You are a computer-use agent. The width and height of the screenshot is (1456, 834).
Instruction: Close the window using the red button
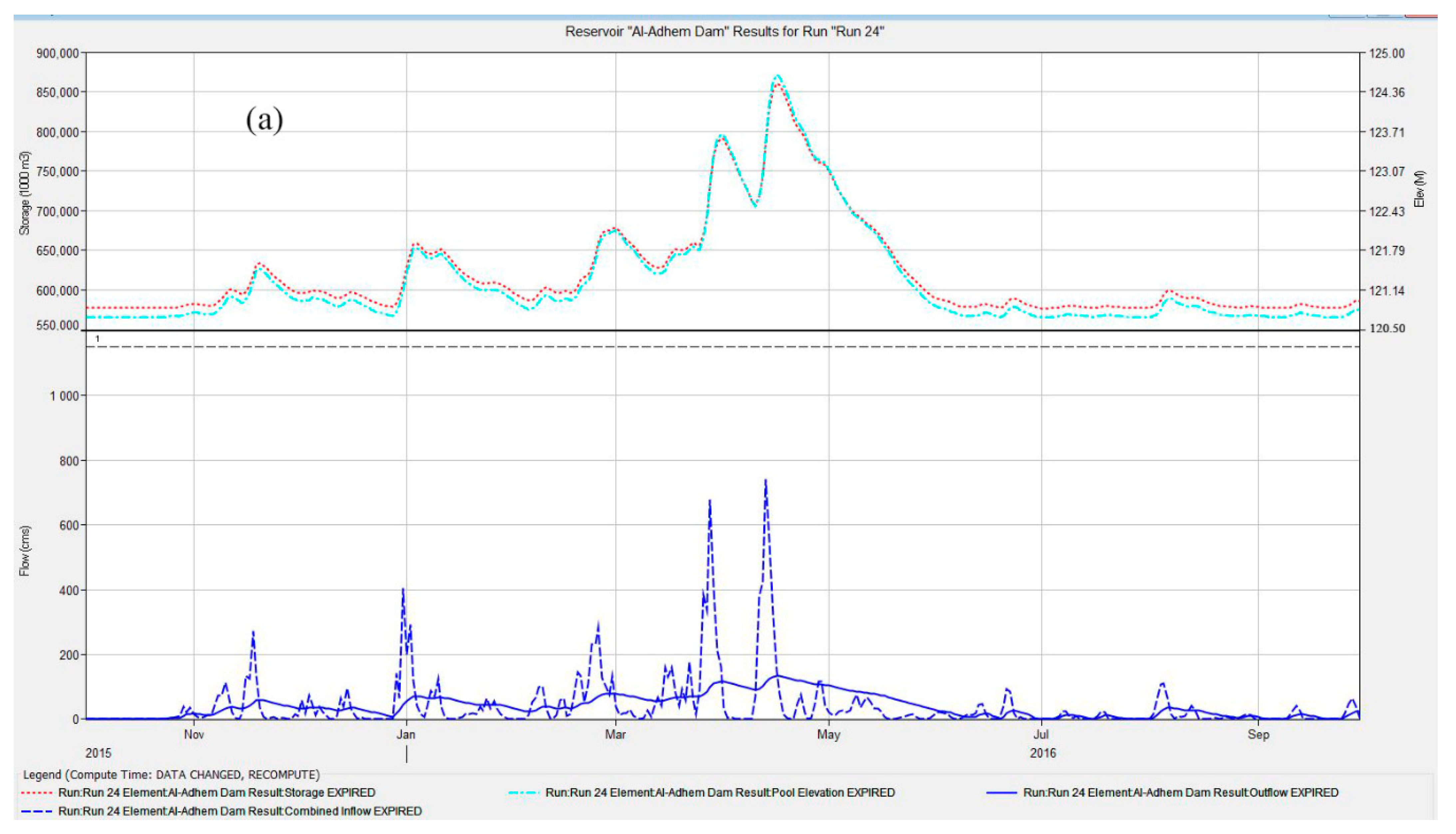pos(1422,15)
